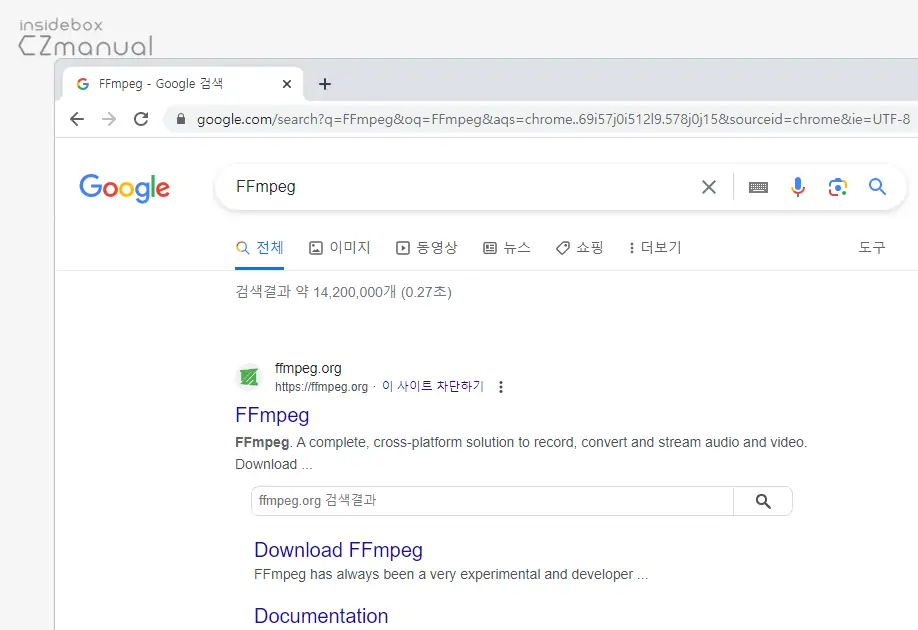Reload the current page
This screenshot has width=918, height=630.
pos(141,119)
